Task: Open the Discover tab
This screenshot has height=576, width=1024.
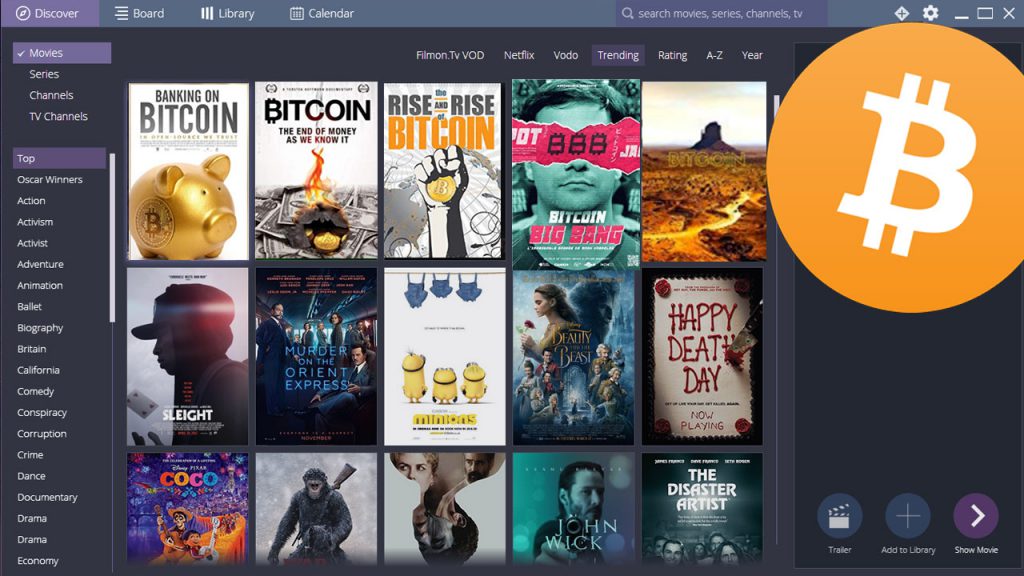Action: 50,13
